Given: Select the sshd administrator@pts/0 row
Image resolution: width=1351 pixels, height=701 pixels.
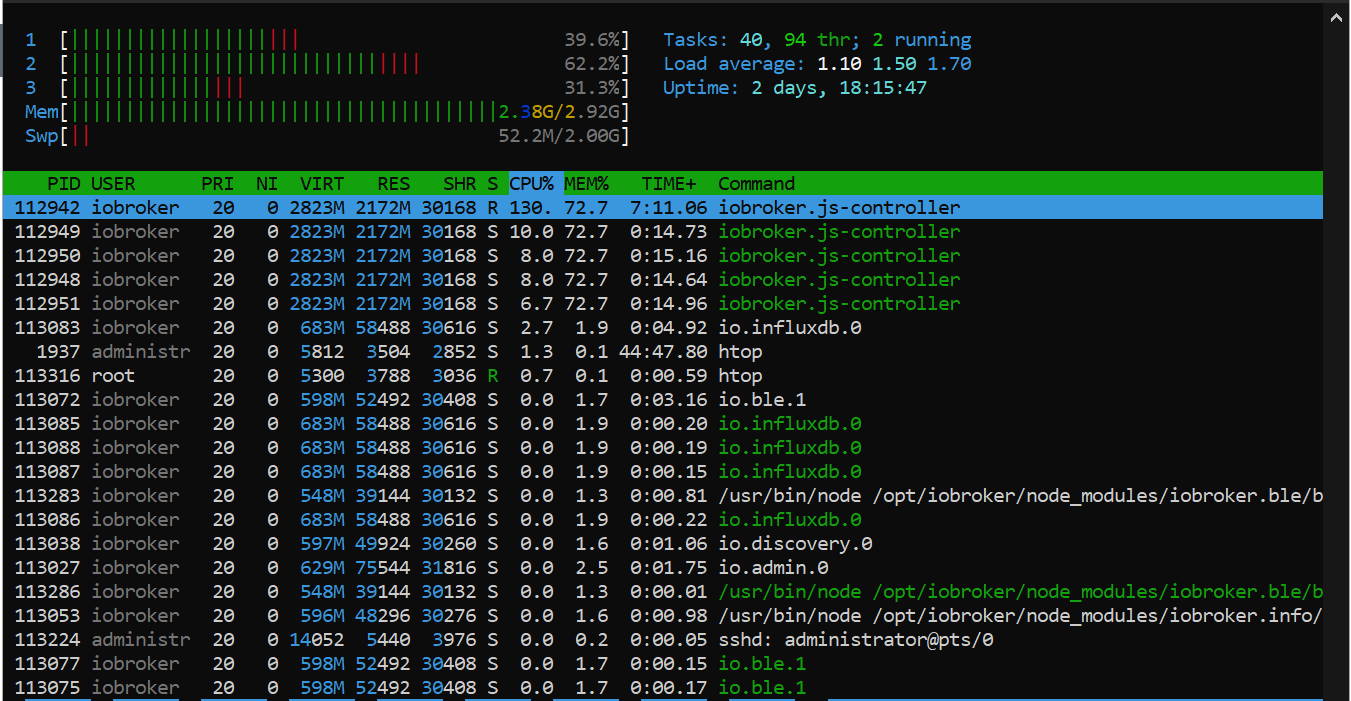Looking at the screenshot, I should [663, 640].
